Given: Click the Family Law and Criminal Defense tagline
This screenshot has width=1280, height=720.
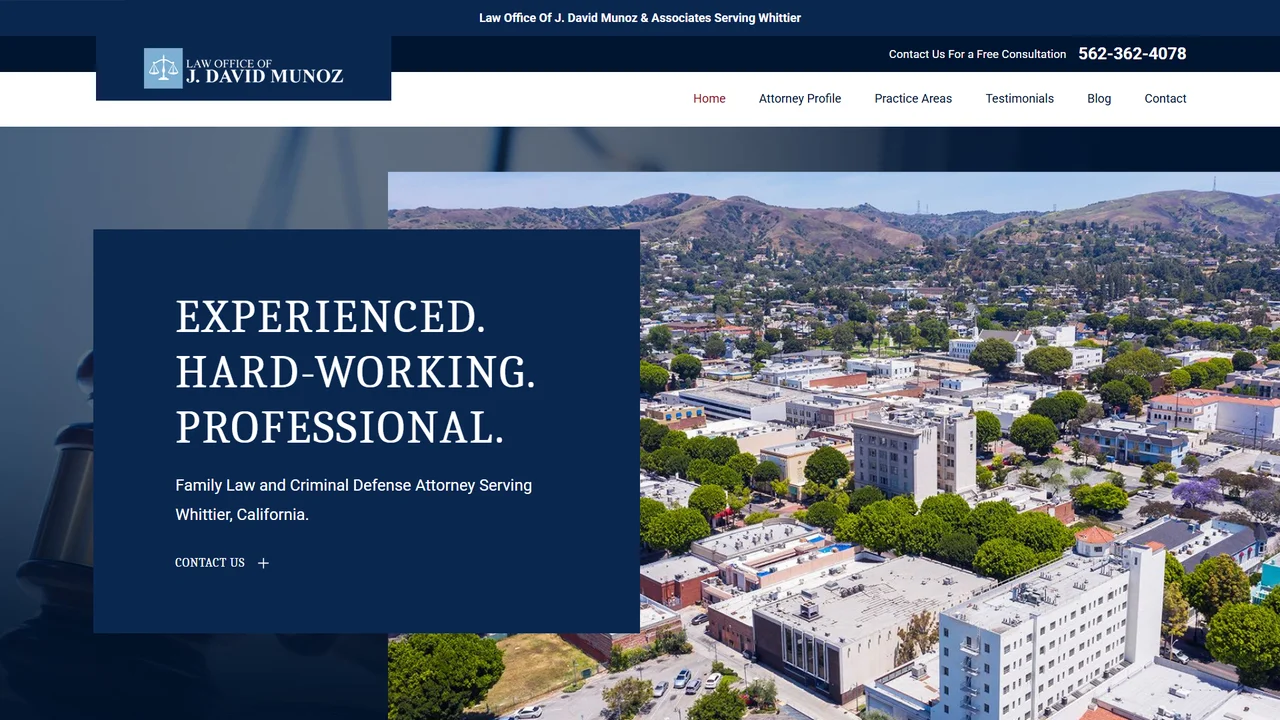Looking at the screenshot, I should 354,500.
